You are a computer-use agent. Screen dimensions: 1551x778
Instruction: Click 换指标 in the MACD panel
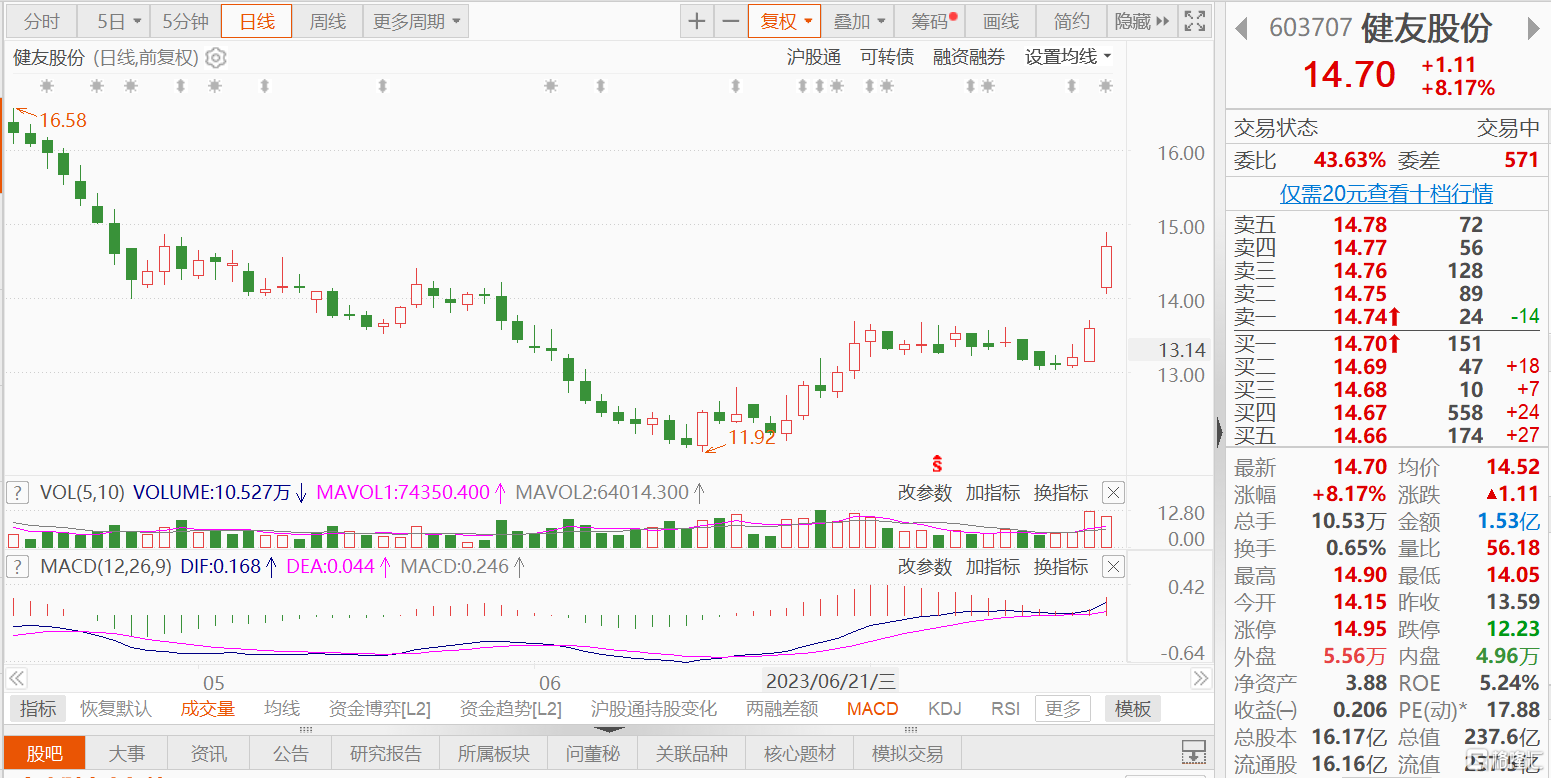pyautogui.click(x=1060, y=567)
